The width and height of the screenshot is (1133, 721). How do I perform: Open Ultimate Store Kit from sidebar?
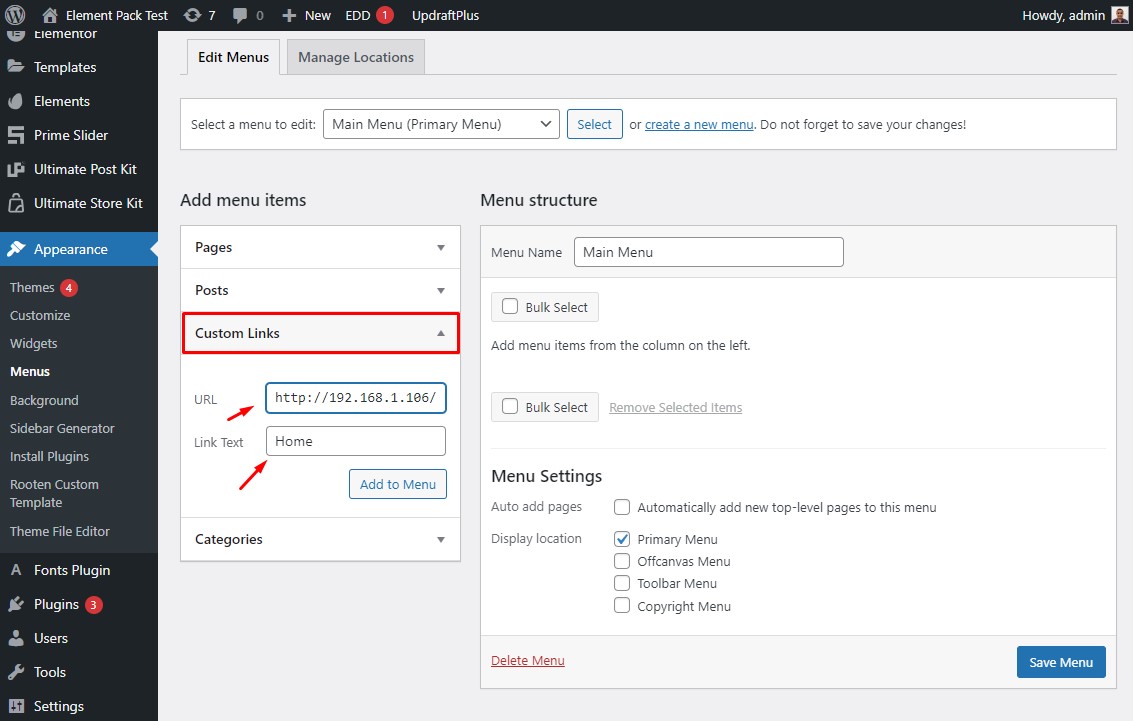point(17,203)
